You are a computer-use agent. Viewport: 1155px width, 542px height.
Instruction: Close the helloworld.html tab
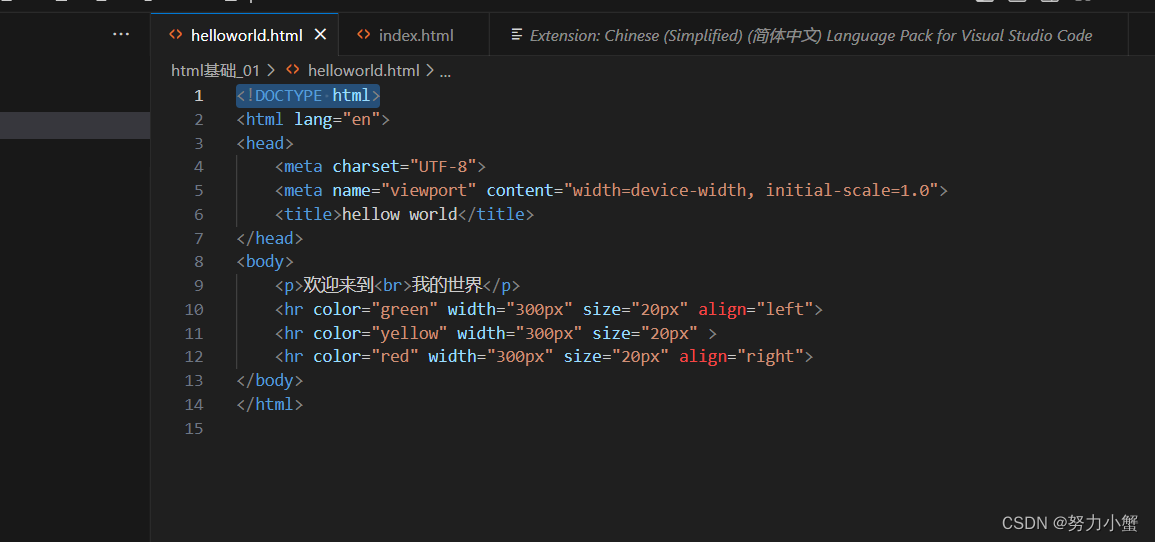320,35
